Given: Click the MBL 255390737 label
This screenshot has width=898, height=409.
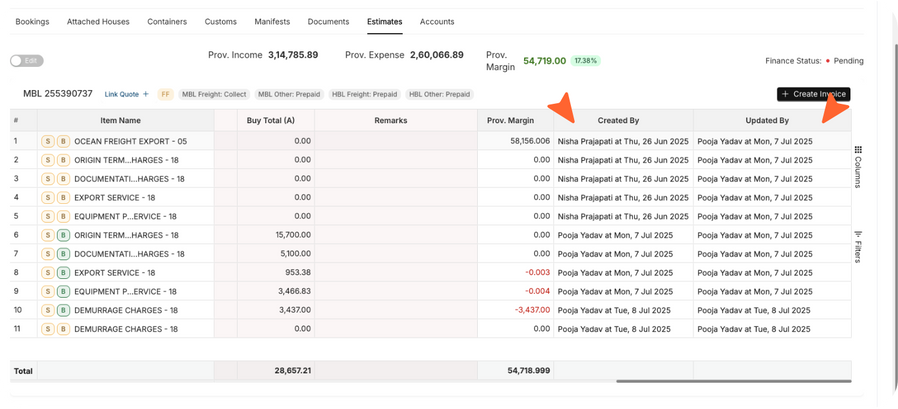Looking at the screenshot, I should pos(57,93).
